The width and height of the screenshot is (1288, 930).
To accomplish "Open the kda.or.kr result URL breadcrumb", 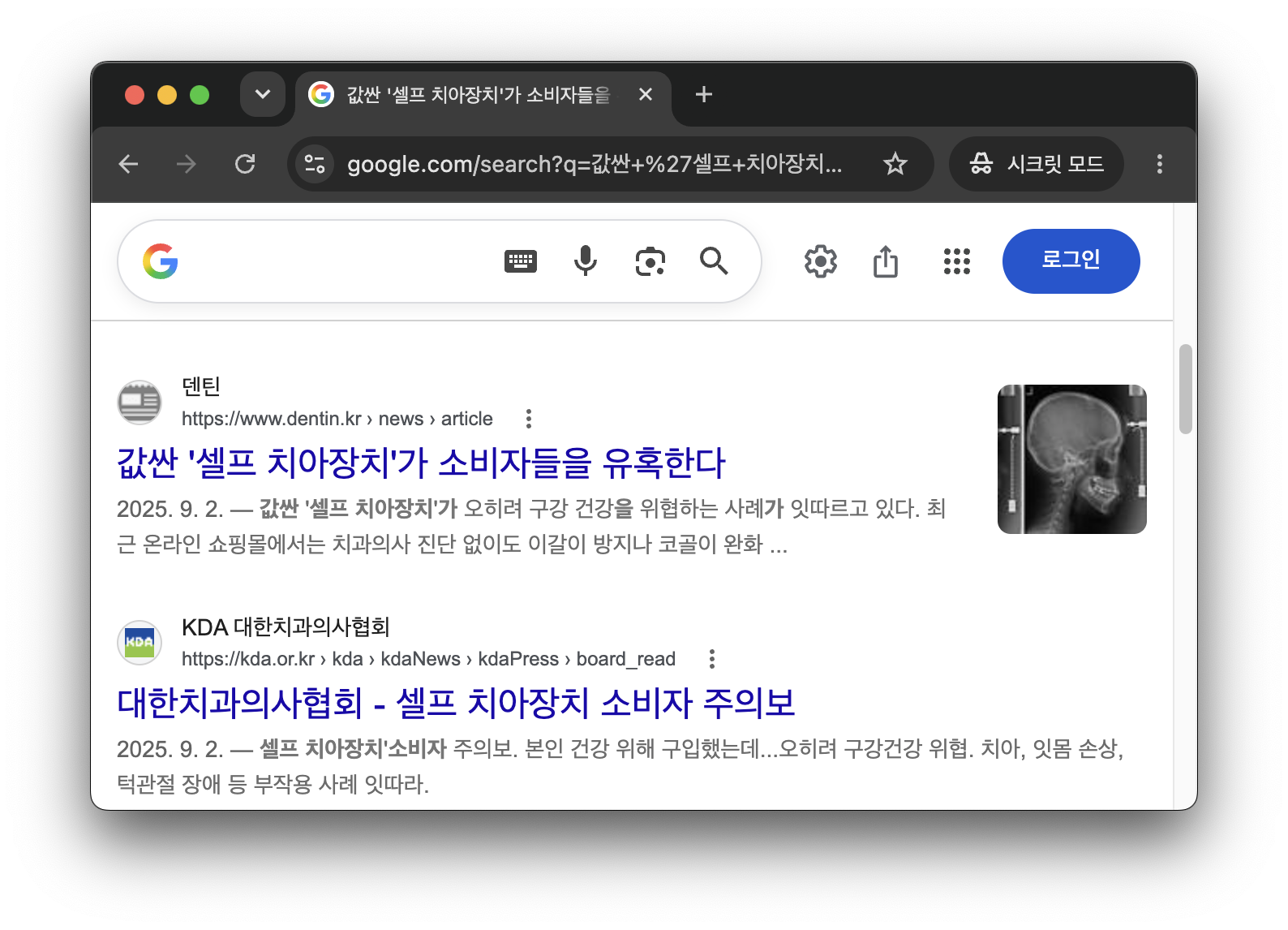I will (428, 659).
